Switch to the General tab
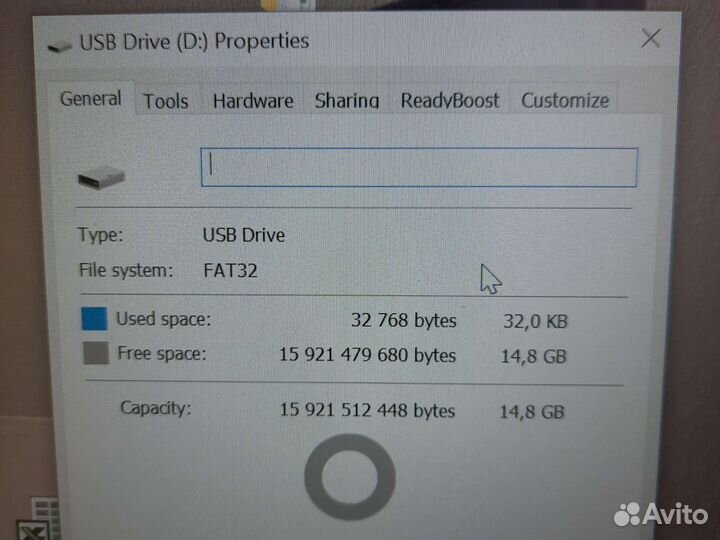 (x=90, y=98)
